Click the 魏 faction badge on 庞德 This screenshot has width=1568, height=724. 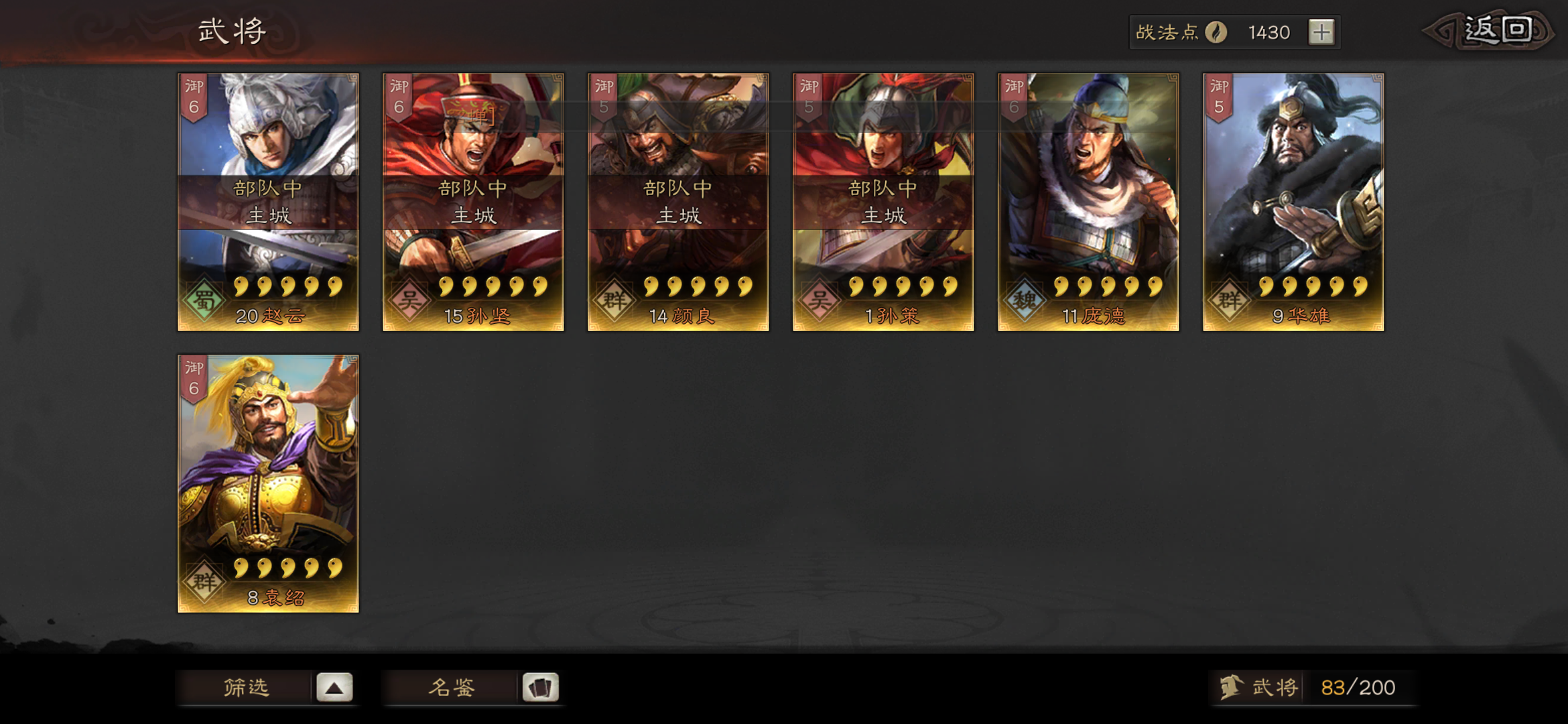tap(1024, 301)
